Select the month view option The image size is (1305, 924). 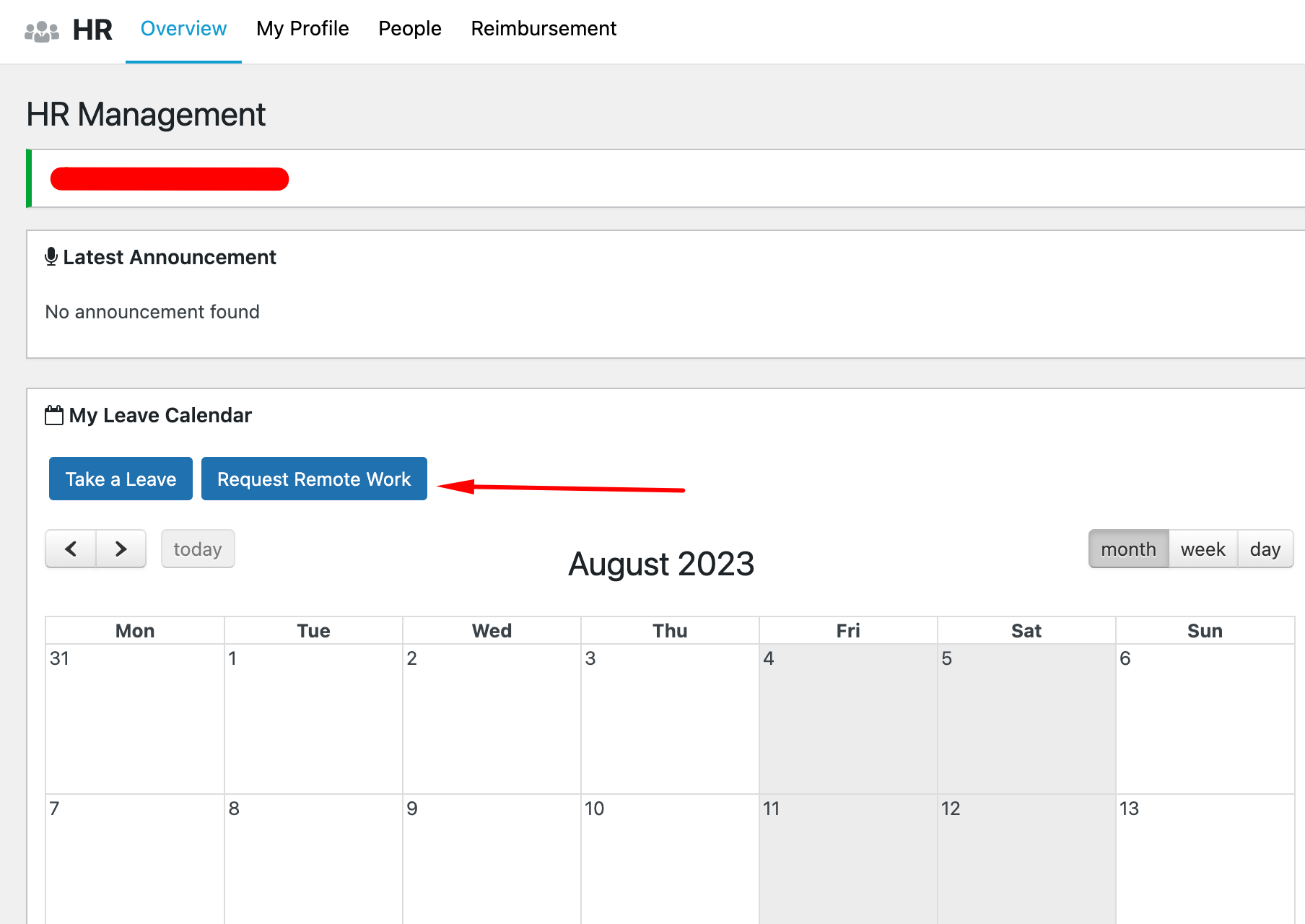tap(1128, 549)
